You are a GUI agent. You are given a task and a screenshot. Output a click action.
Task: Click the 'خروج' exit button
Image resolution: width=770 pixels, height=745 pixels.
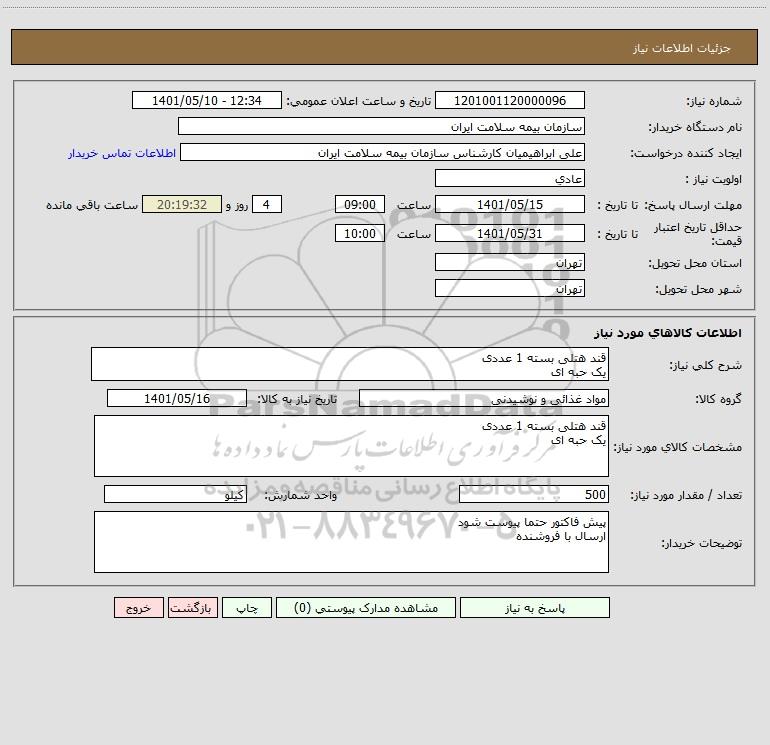(138, 607)
